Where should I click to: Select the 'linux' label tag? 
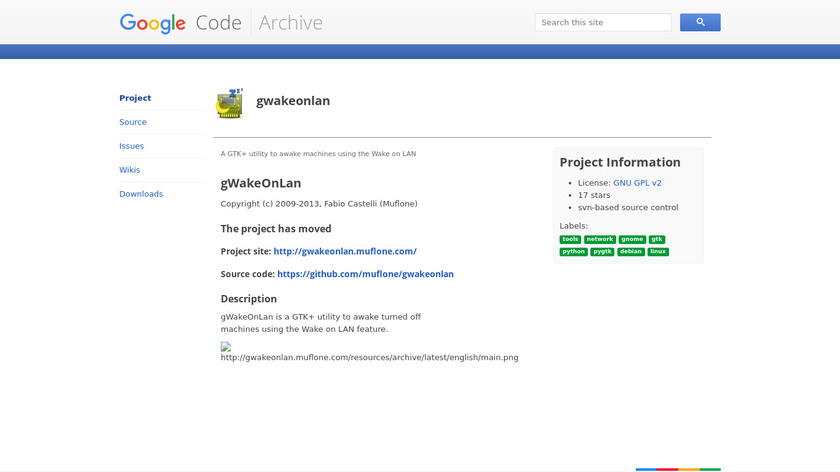tap(658, 252)
